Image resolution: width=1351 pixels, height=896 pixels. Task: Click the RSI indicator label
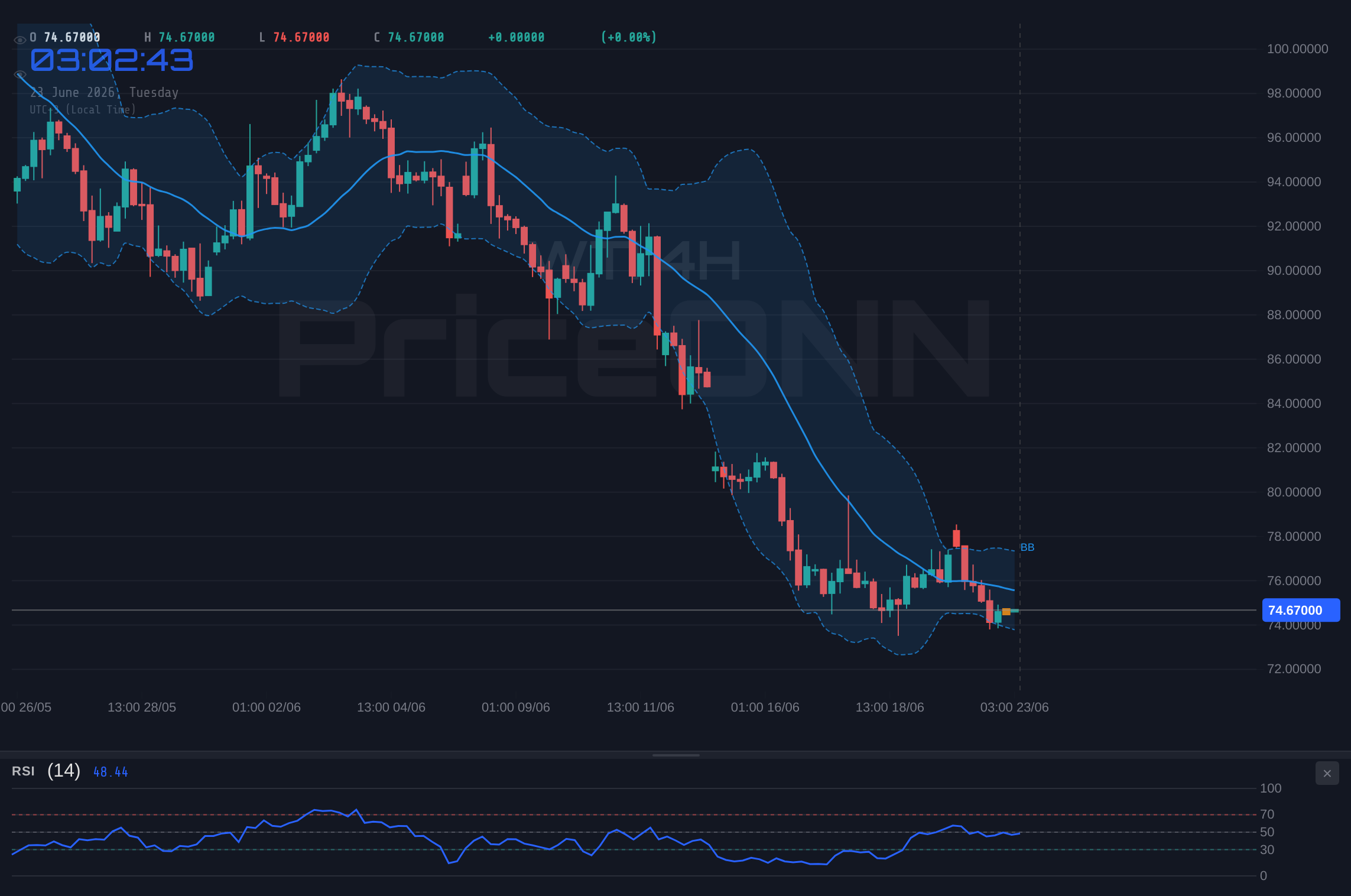23,771
